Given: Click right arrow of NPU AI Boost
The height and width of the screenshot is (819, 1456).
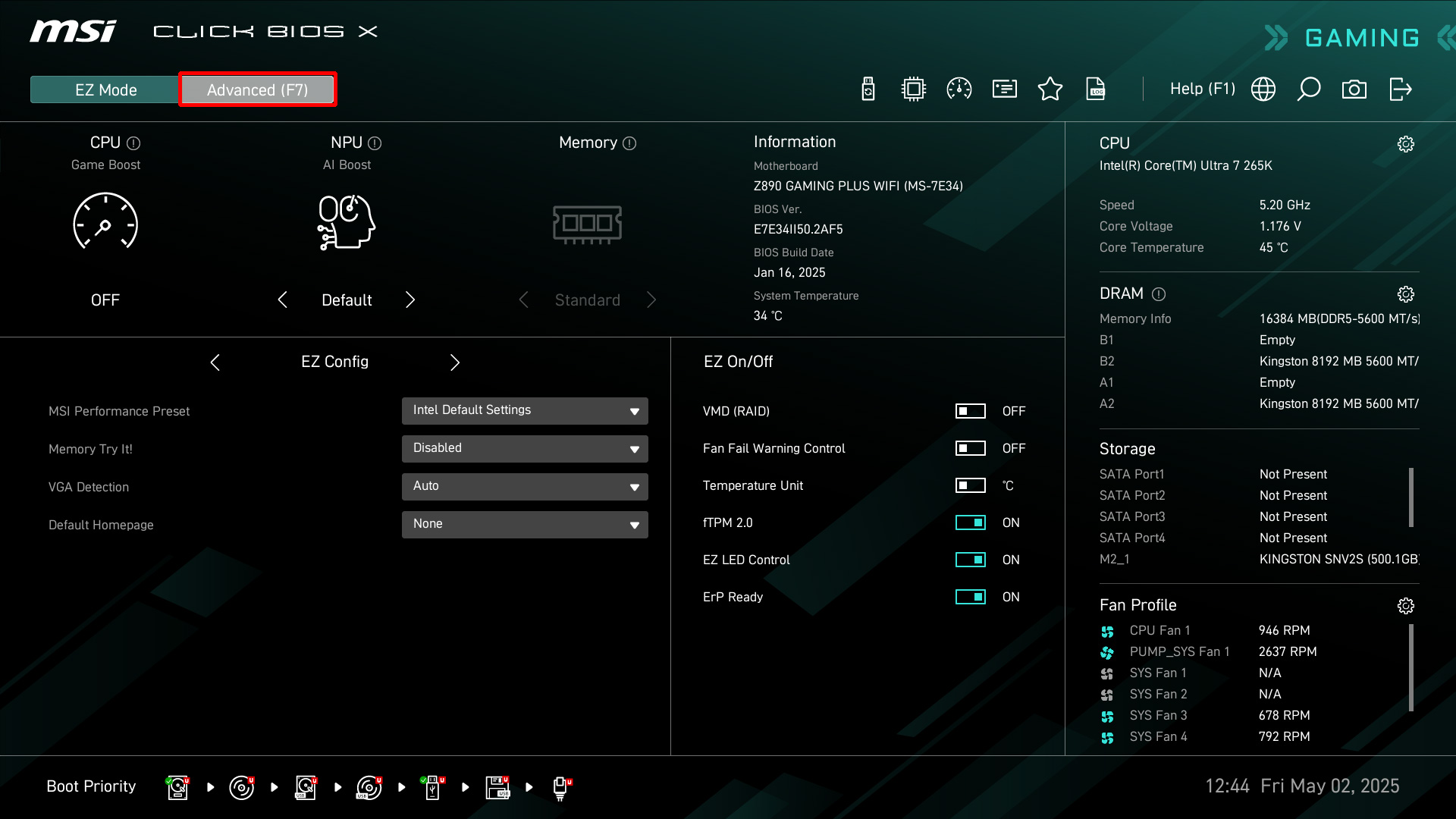Looking at the screenshot, I should point(410,300).
